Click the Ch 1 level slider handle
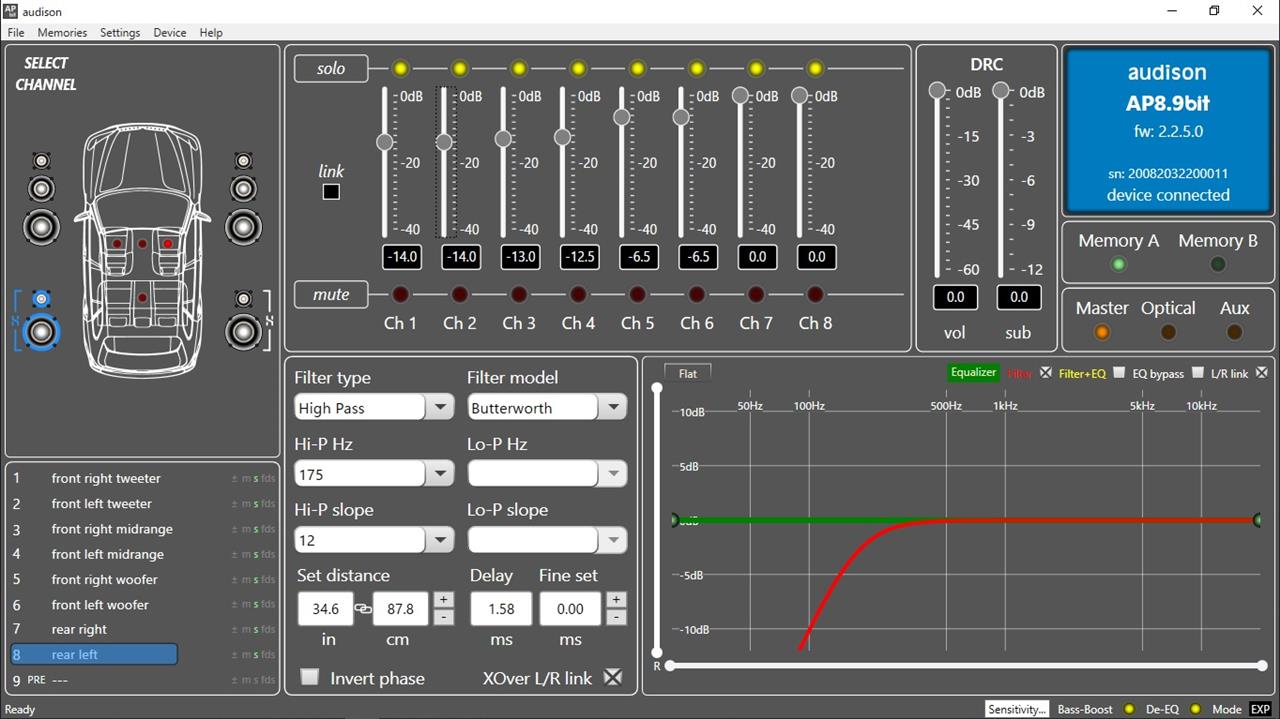Screen dimensions: 1280x719 [x=384, y=142]
